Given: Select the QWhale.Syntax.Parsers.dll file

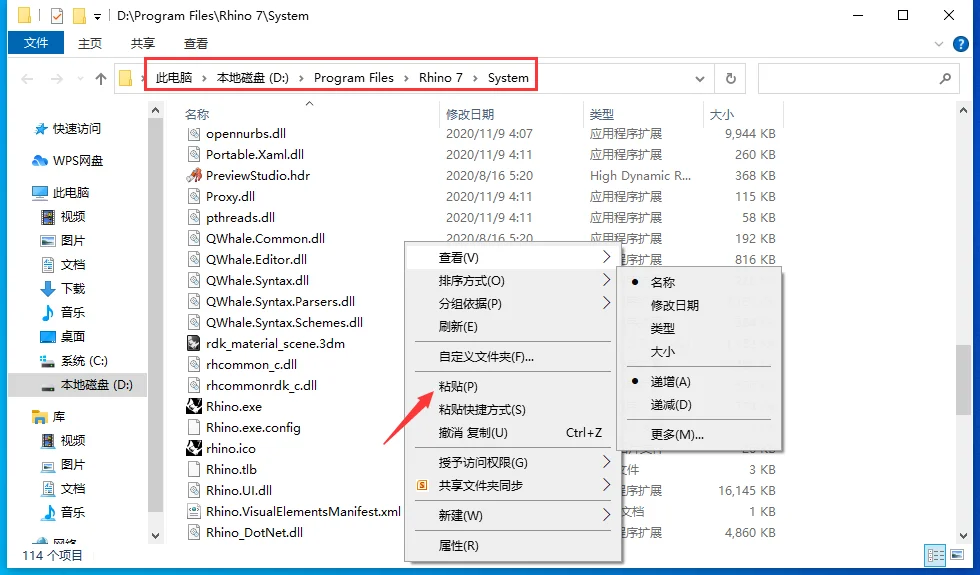Looking at the screenshot, I should (x=281, y=301).
